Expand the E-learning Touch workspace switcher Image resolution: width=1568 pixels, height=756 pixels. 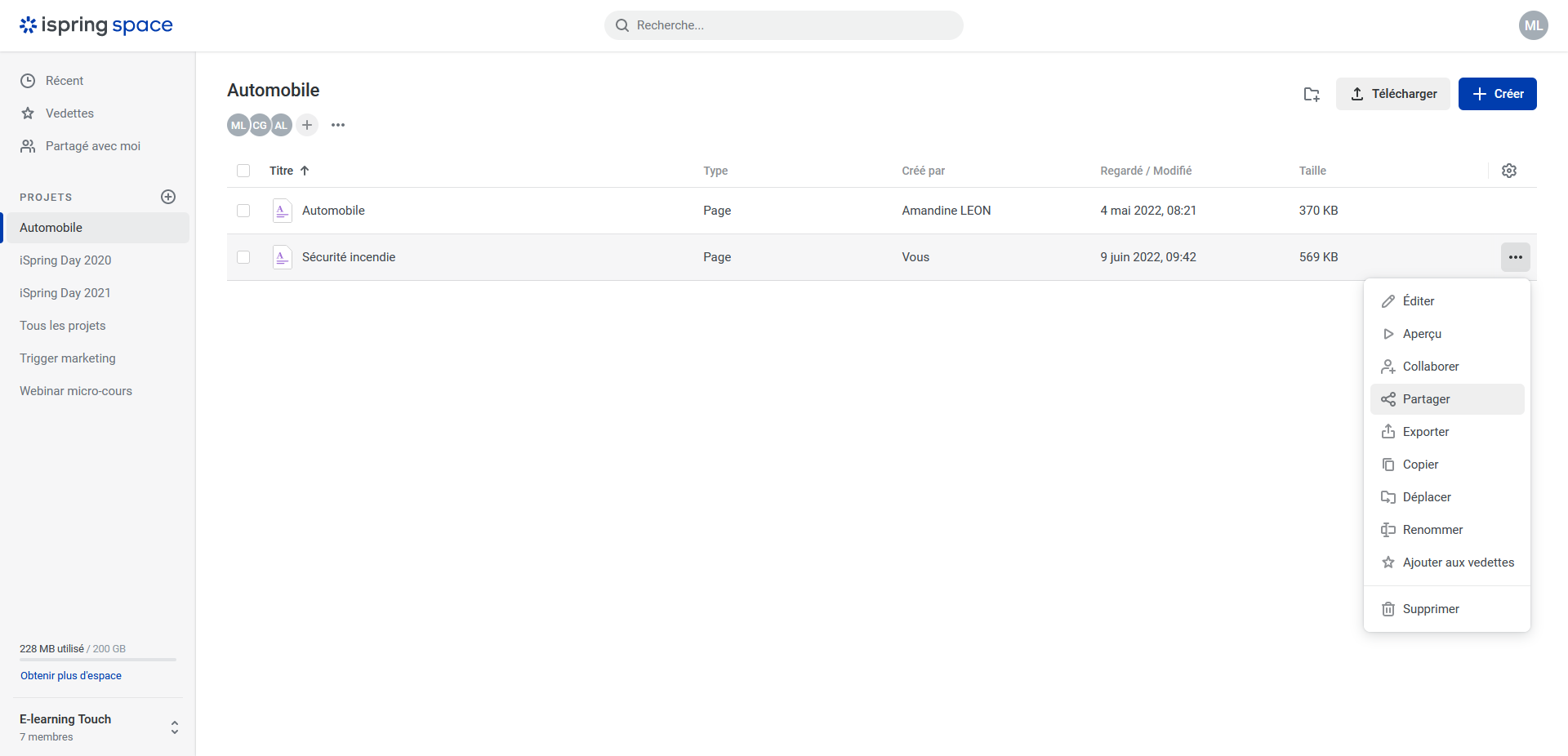[174, 727]
